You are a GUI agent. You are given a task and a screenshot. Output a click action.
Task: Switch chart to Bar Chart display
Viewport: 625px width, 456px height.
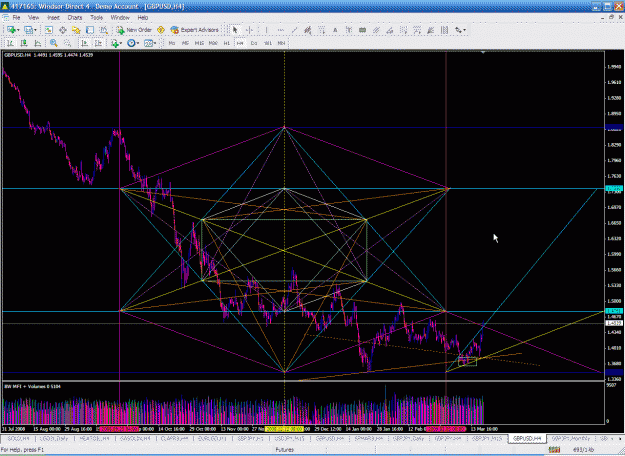10,43
